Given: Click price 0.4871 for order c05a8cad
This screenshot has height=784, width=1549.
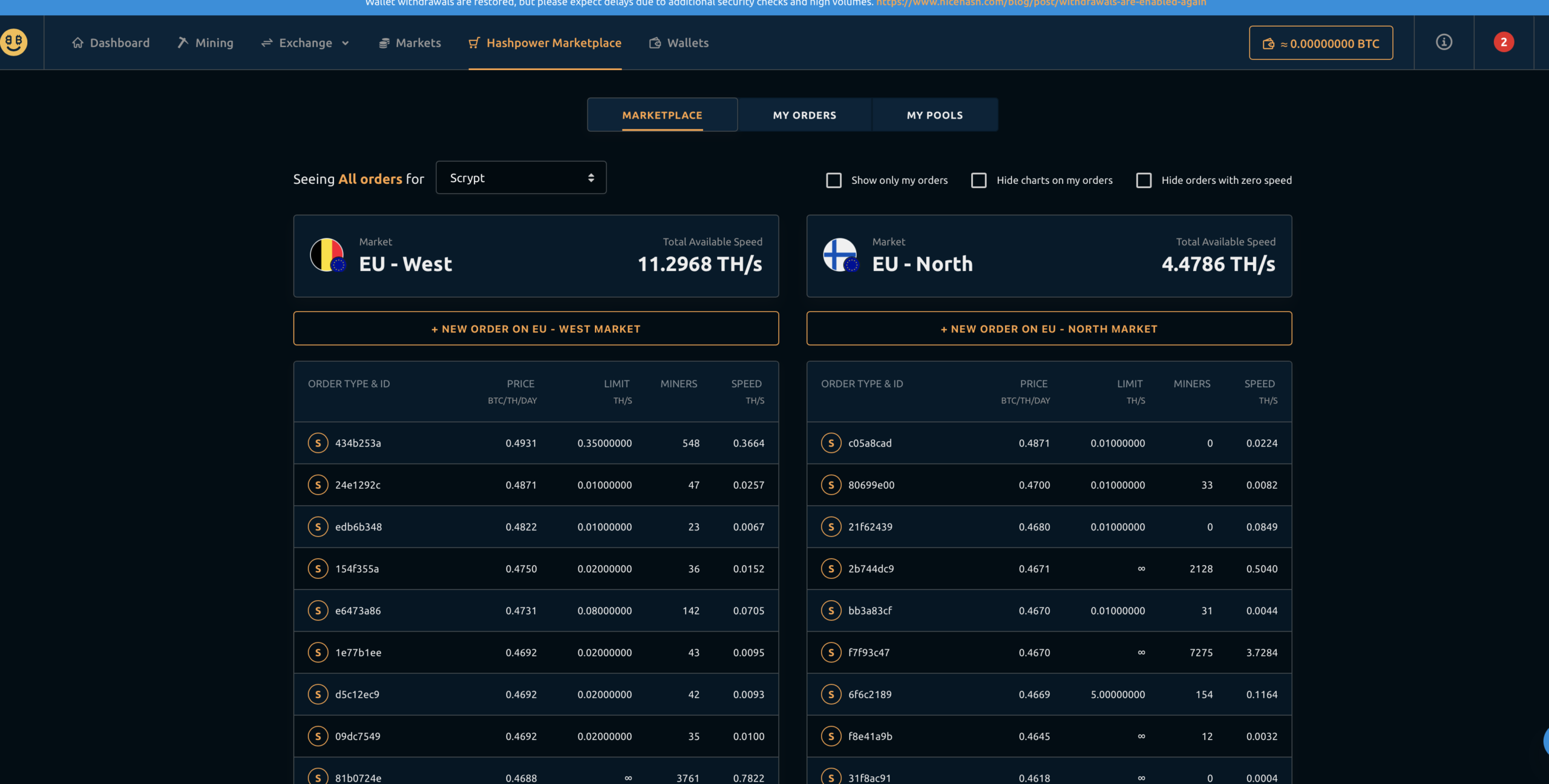Looking at the screenshot, I should click(x=1034, y=443).
